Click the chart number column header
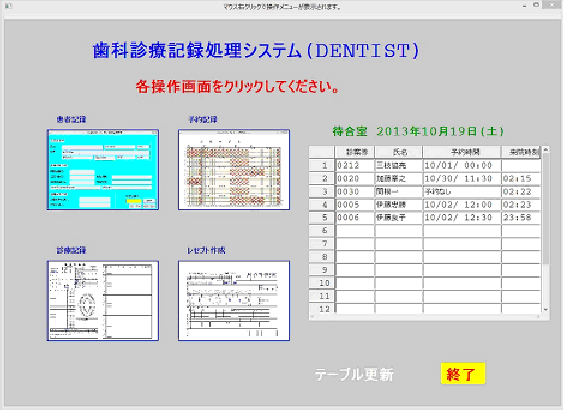This screenshot has height=410, width=563. point(355,152)
